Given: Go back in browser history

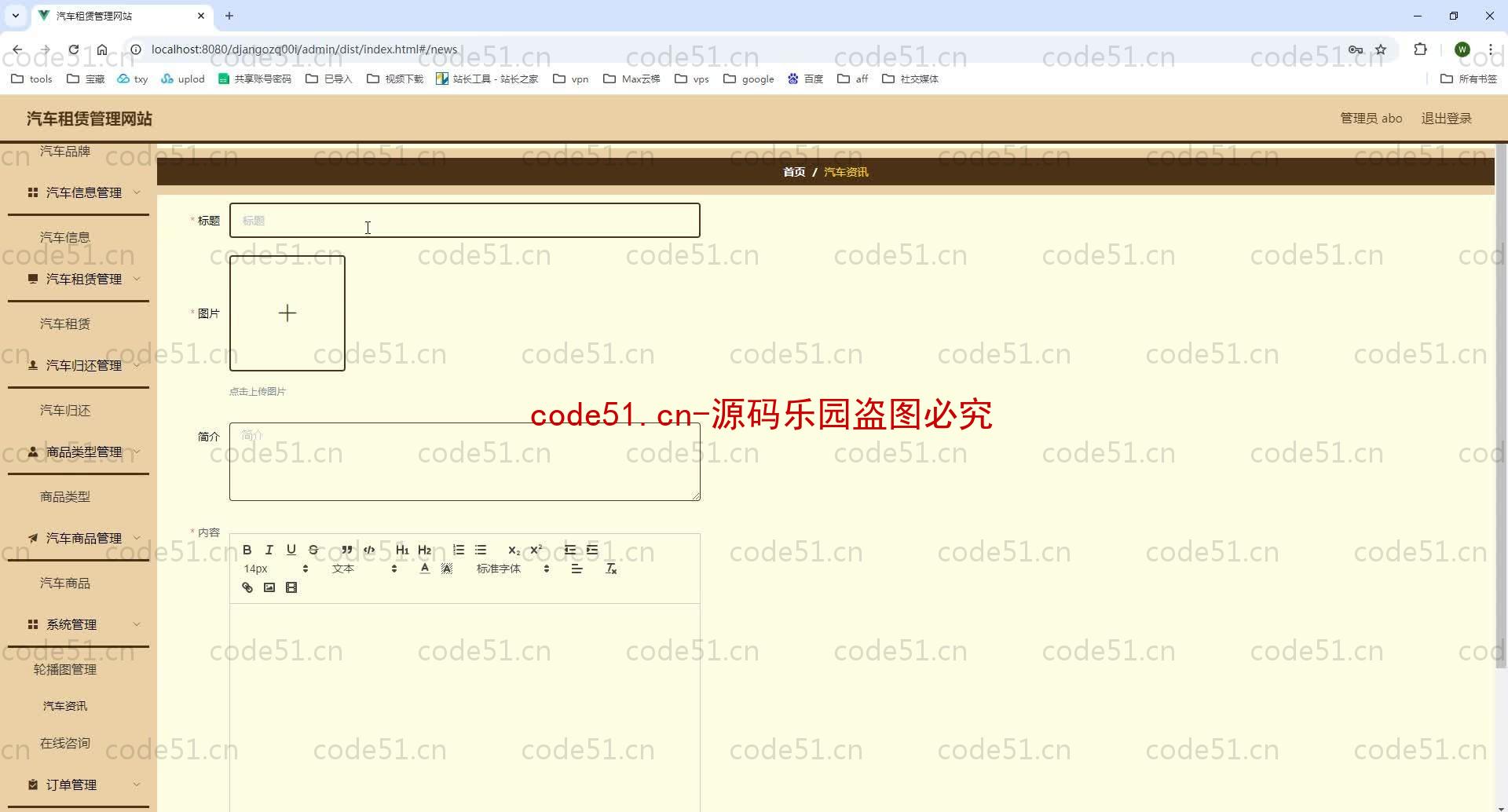Looking at the screenshot, I should tap(17, 49).
